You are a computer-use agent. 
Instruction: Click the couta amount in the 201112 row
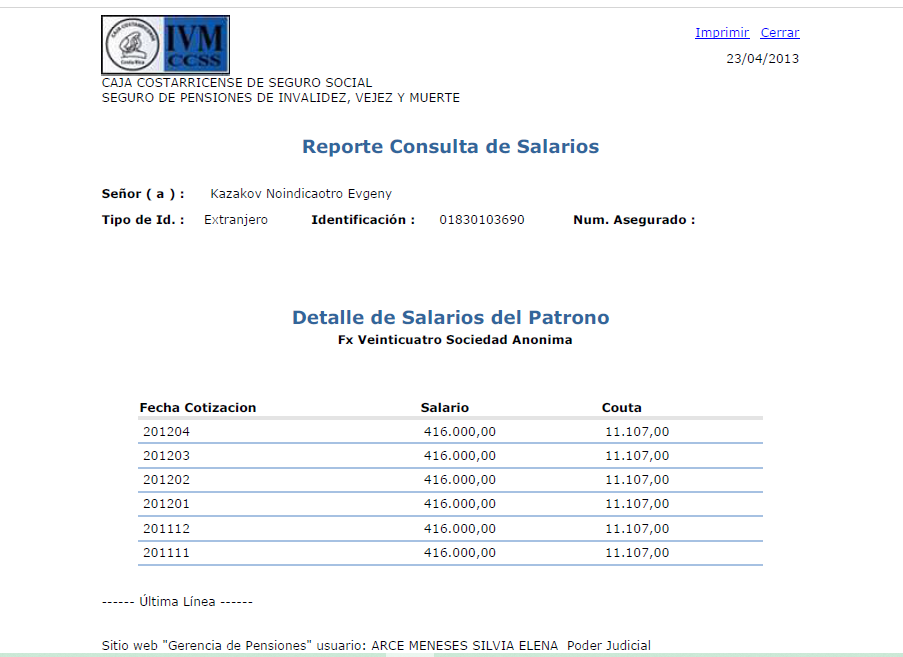point(637,528)
